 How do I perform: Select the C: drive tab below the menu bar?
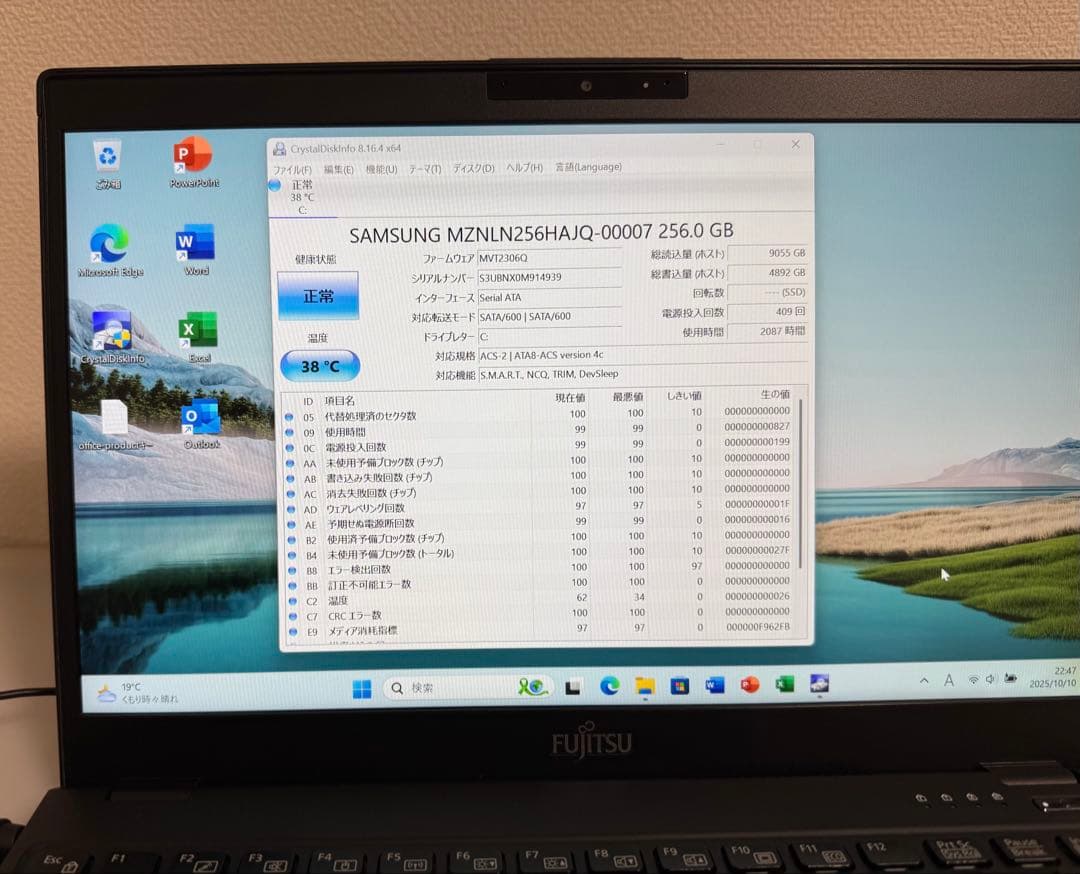297,197
